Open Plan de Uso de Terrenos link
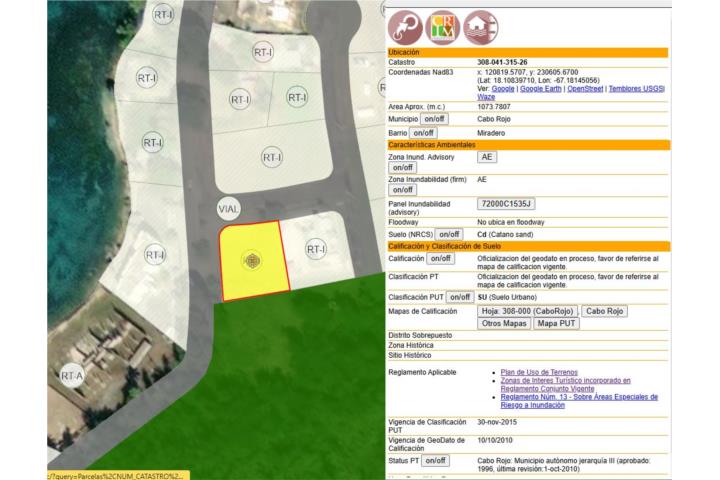The height and width of the screenshot is (480, 720). (x=538, y=372)
